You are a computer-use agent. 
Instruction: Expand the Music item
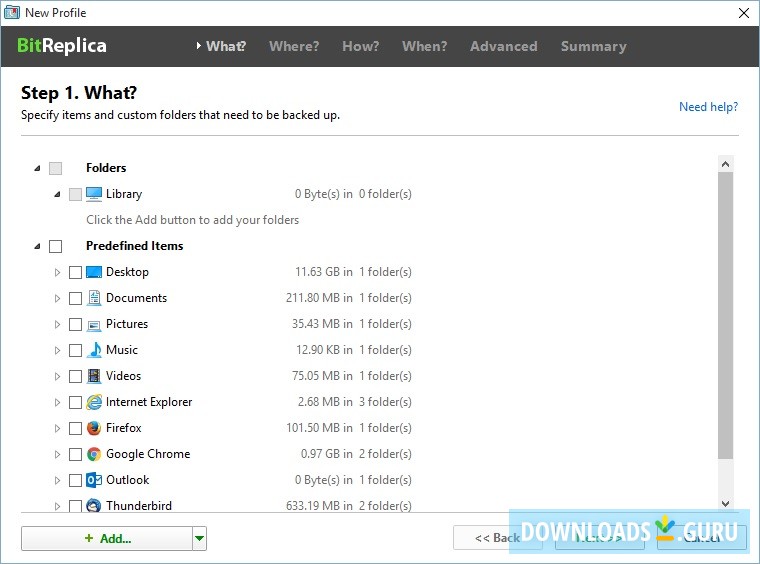(57, 350)
